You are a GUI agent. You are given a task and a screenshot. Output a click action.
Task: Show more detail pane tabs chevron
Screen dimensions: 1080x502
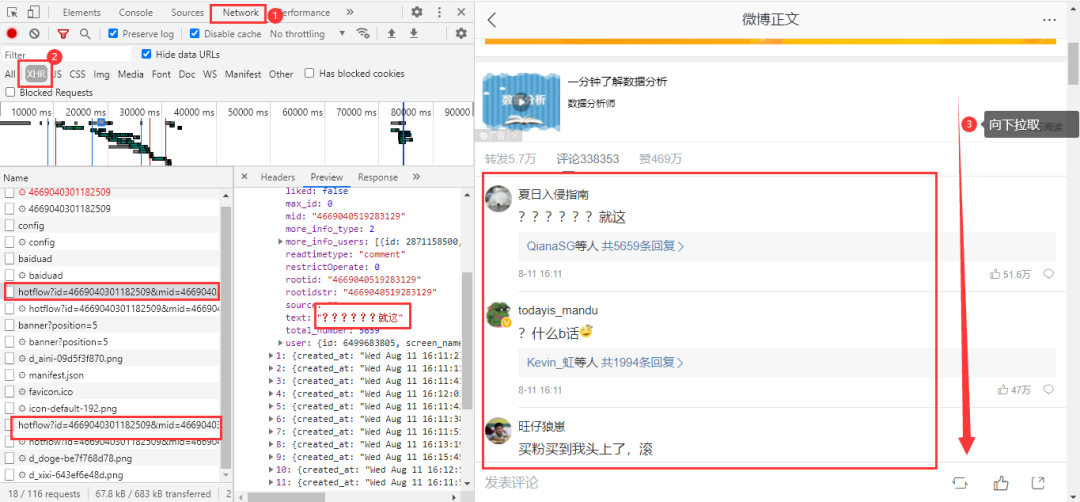click(x=416, y=177)
